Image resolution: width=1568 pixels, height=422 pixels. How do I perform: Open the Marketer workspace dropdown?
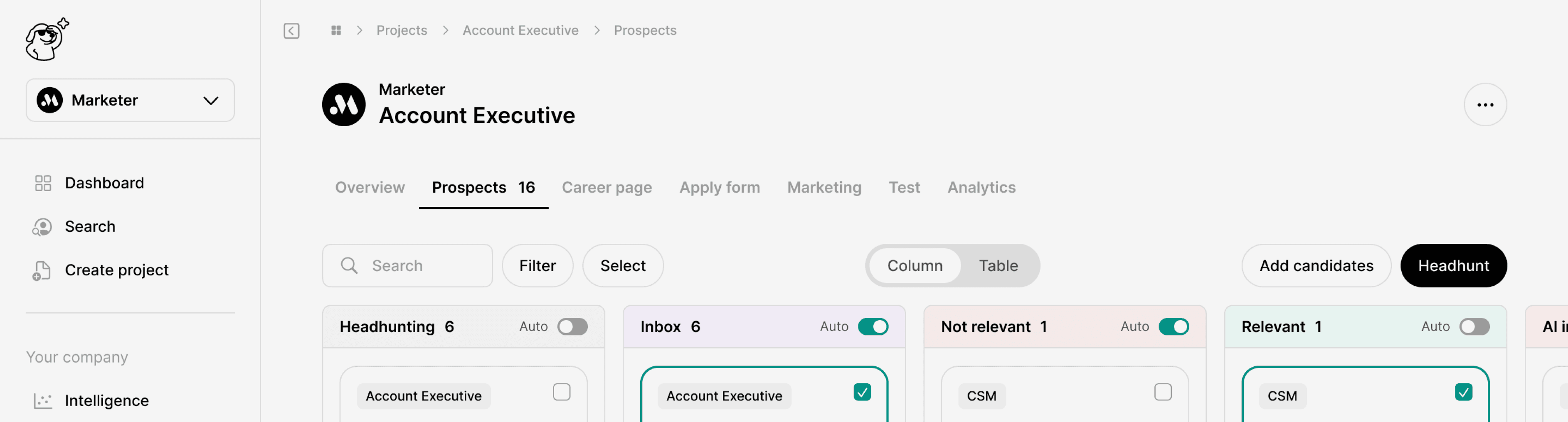click(x=130, y=101)
